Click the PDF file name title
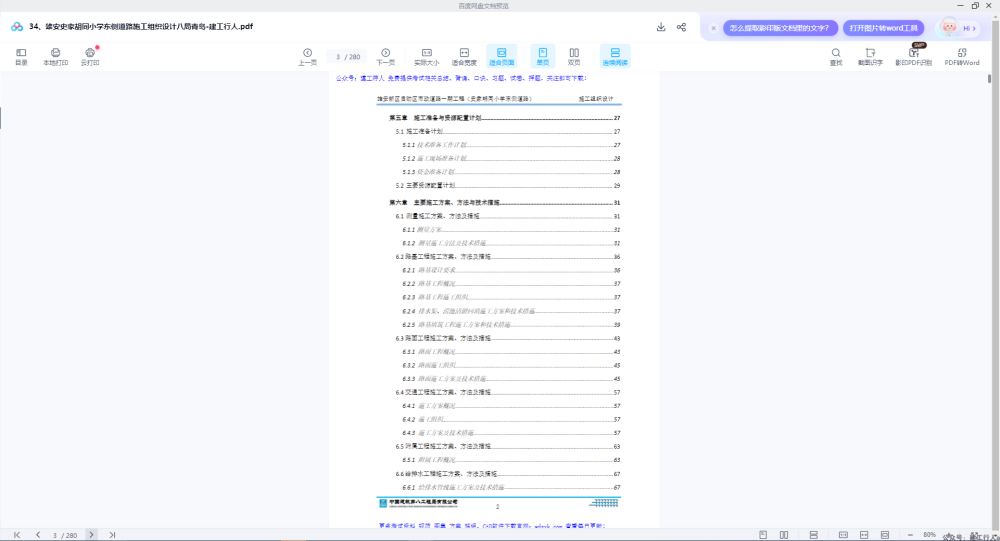Screen dimensions: 1000x541 [141, 27]
